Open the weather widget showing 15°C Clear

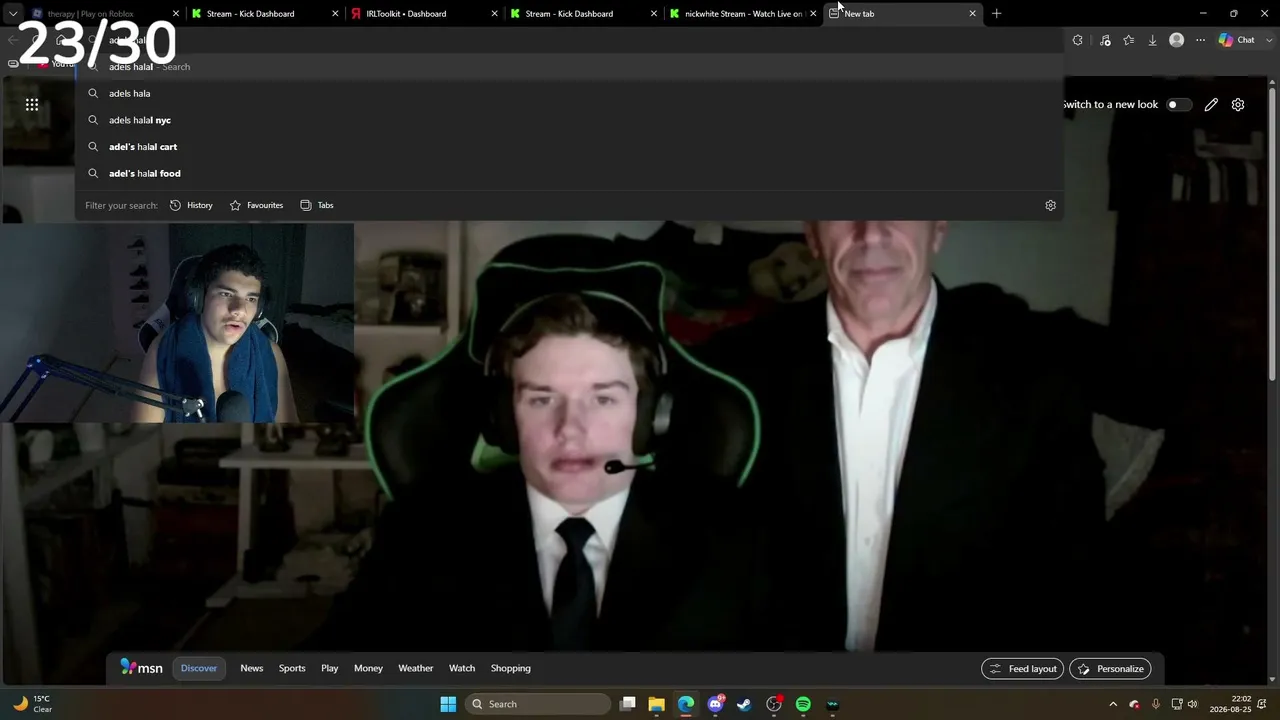(x=32, y=704)
